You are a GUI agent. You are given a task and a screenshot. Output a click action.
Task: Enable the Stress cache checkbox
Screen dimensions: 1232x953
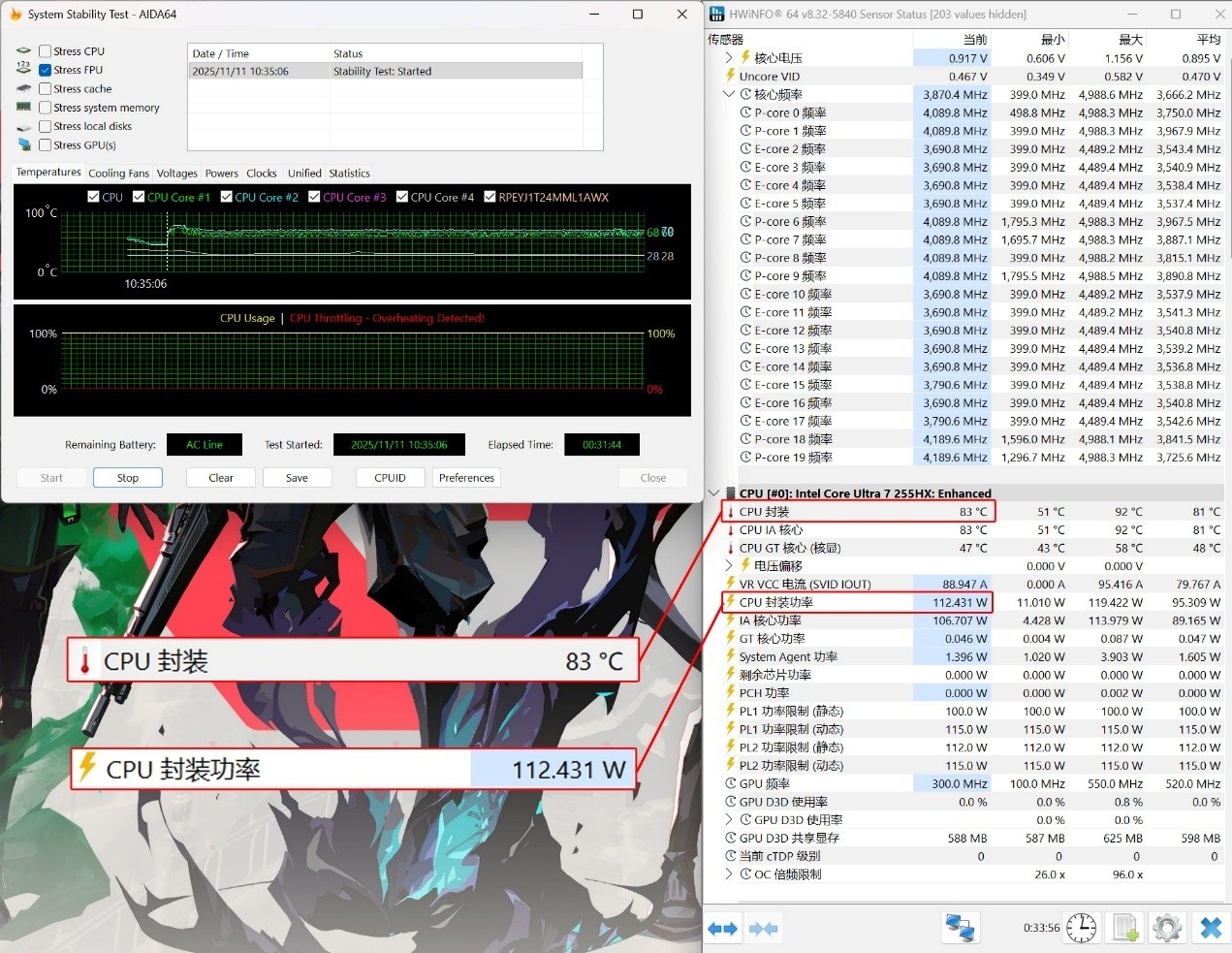coord(45,88)
